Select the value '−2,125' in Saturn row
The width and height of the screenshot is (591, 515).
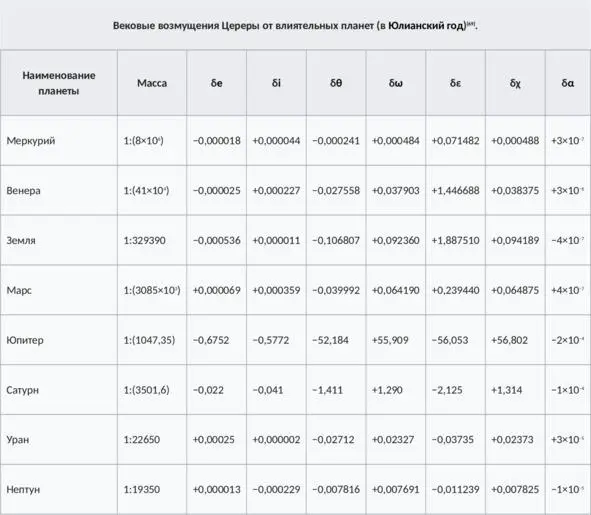pyautogui.click(x=447, y=390)
